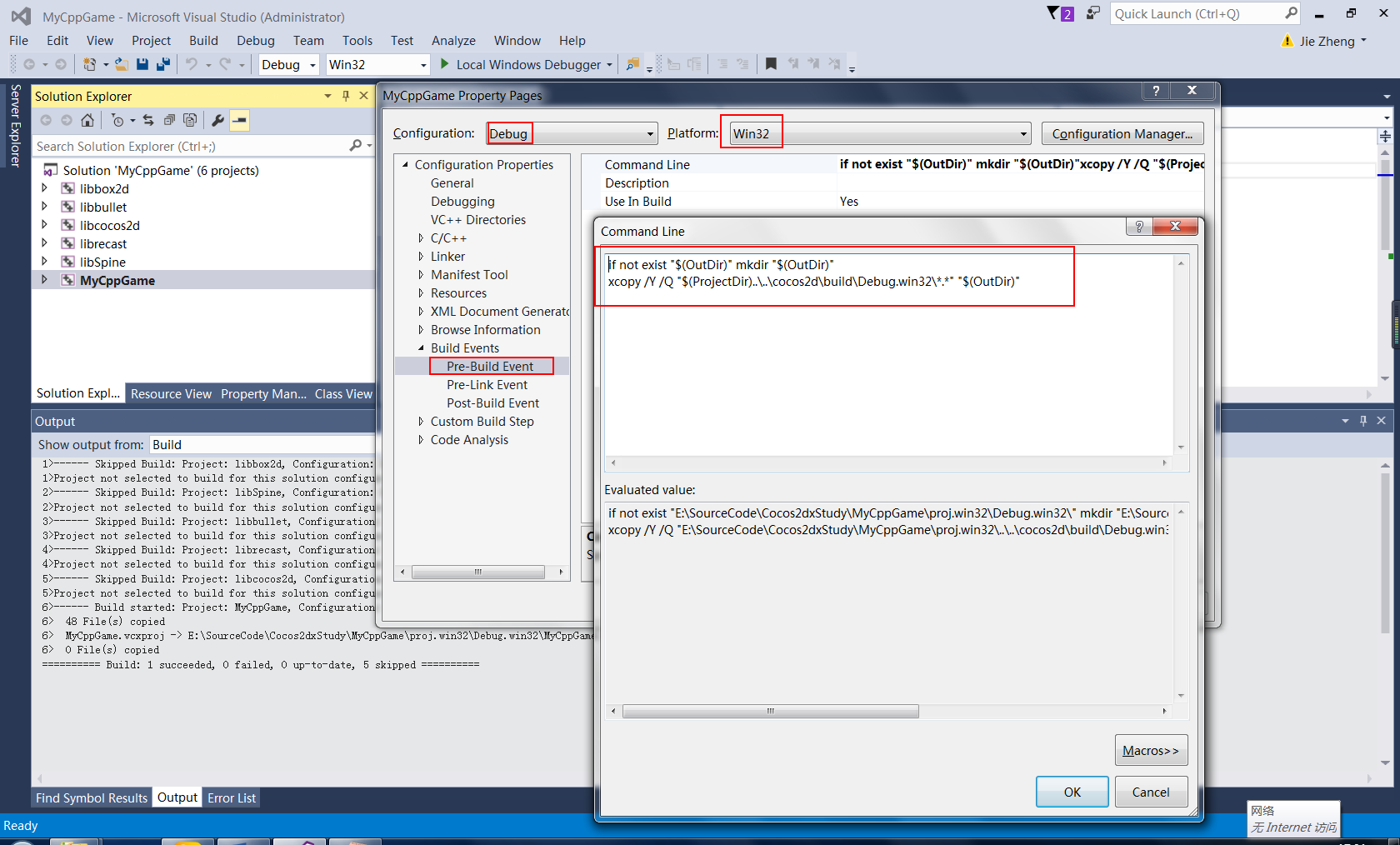1400x845 pixels.
Task: Click the Find in Files toolbar icon
Action: (x=632, y=64)
